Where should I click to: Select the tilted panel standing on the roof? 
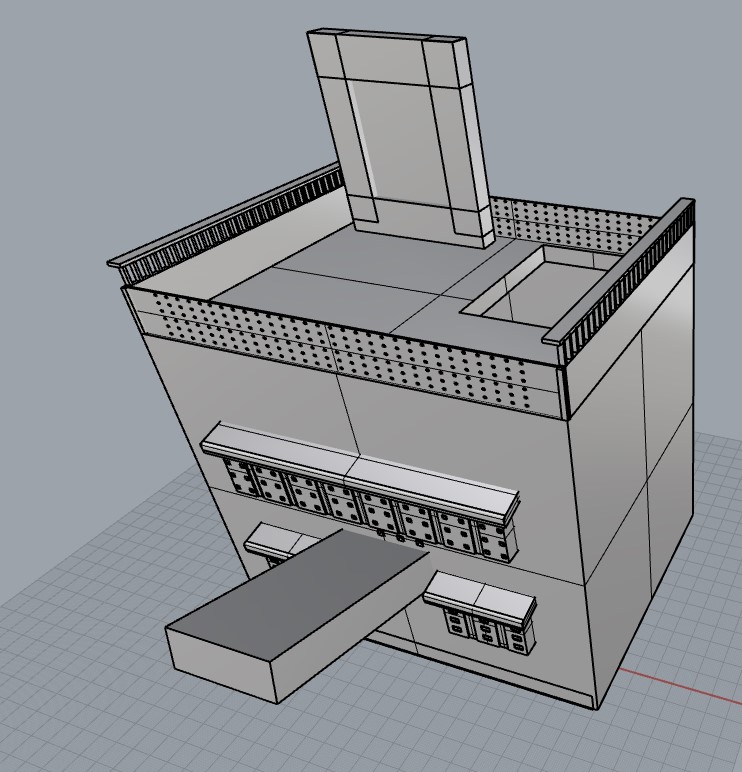pyautogui.click(x=401, y=138)
